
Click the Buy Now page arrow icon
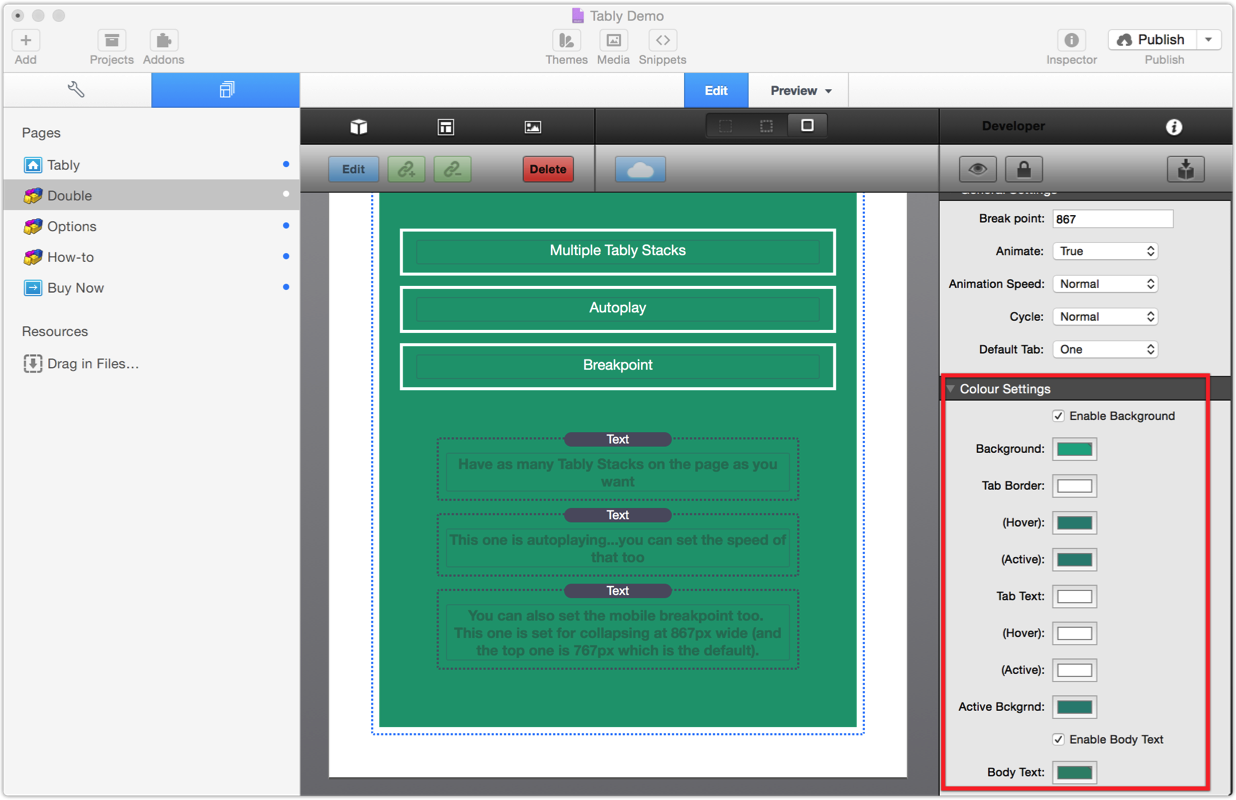click(33, 288)
